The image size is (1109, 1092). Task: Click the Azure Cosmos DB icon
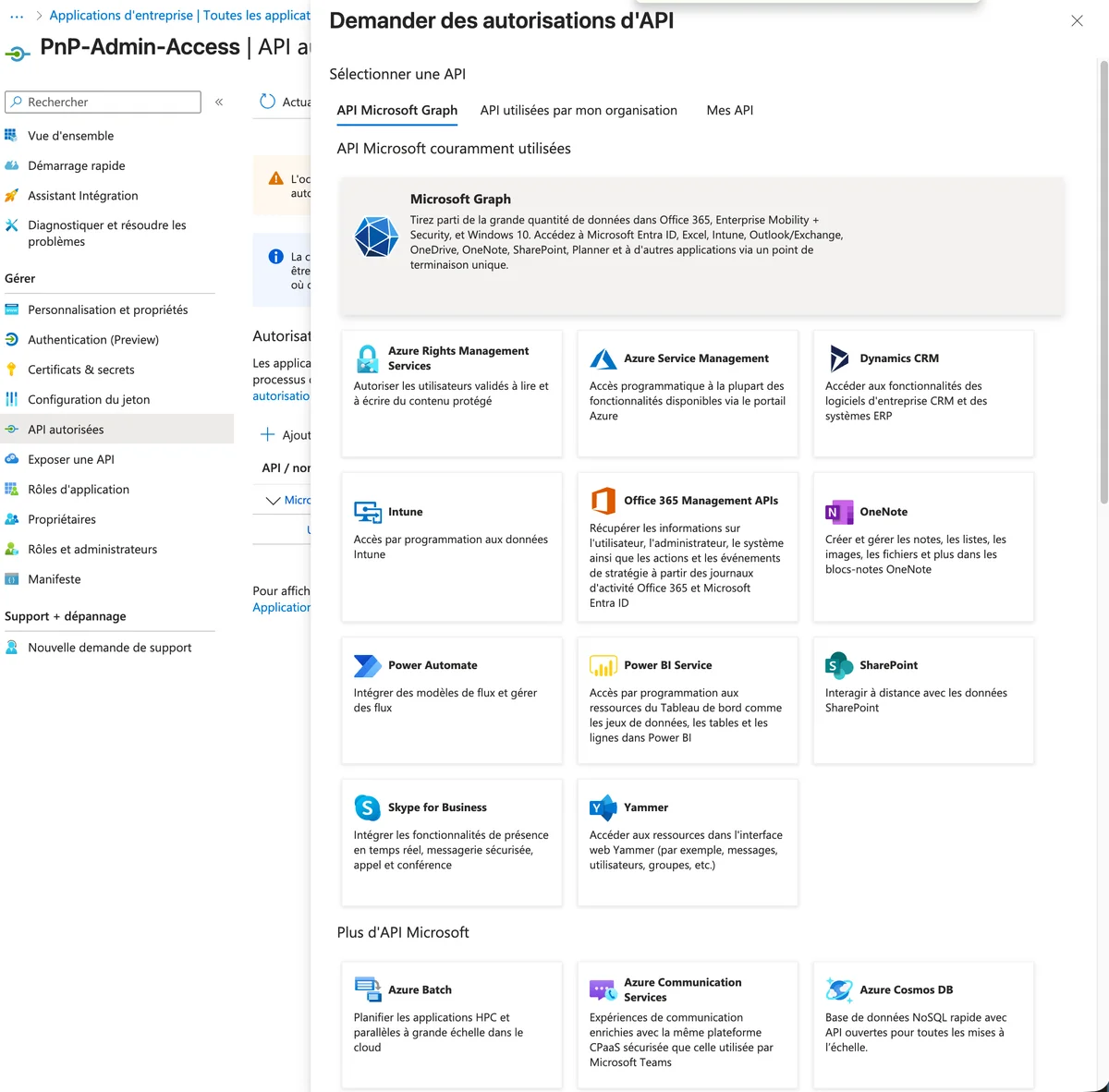pyautogui.click(x=839, y=989)
